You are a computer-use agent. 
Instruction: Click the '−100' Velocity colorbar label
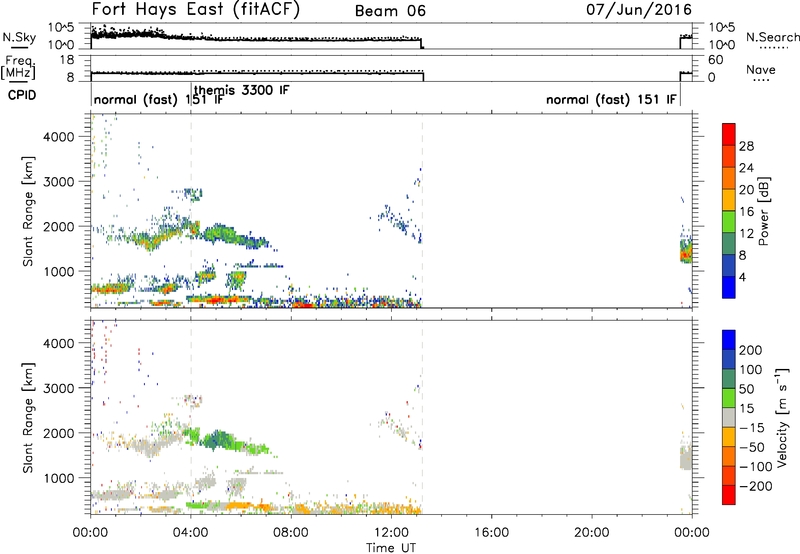[x=755, y=467]
